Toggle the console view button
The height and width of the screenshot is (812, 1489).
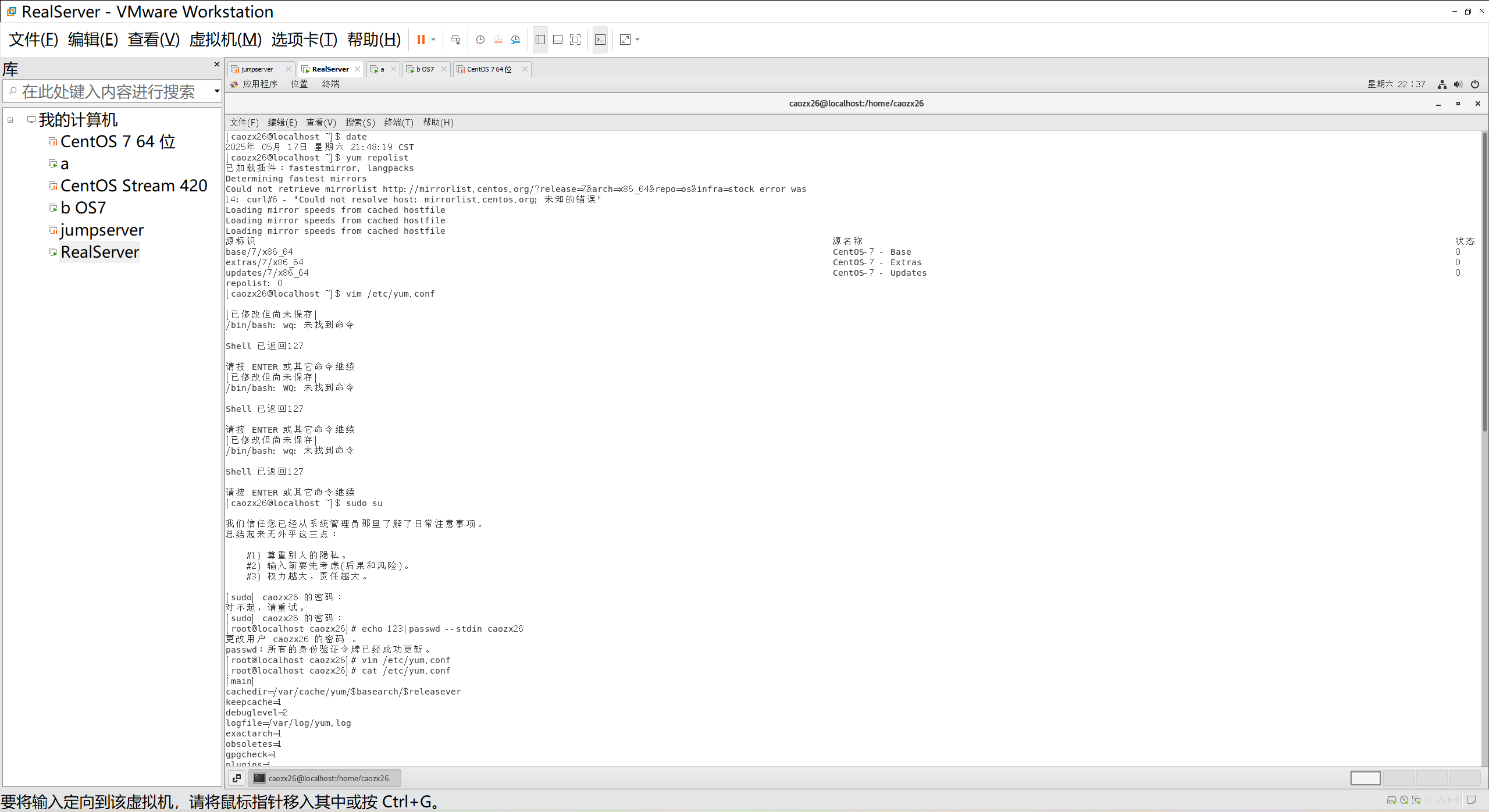600,40
